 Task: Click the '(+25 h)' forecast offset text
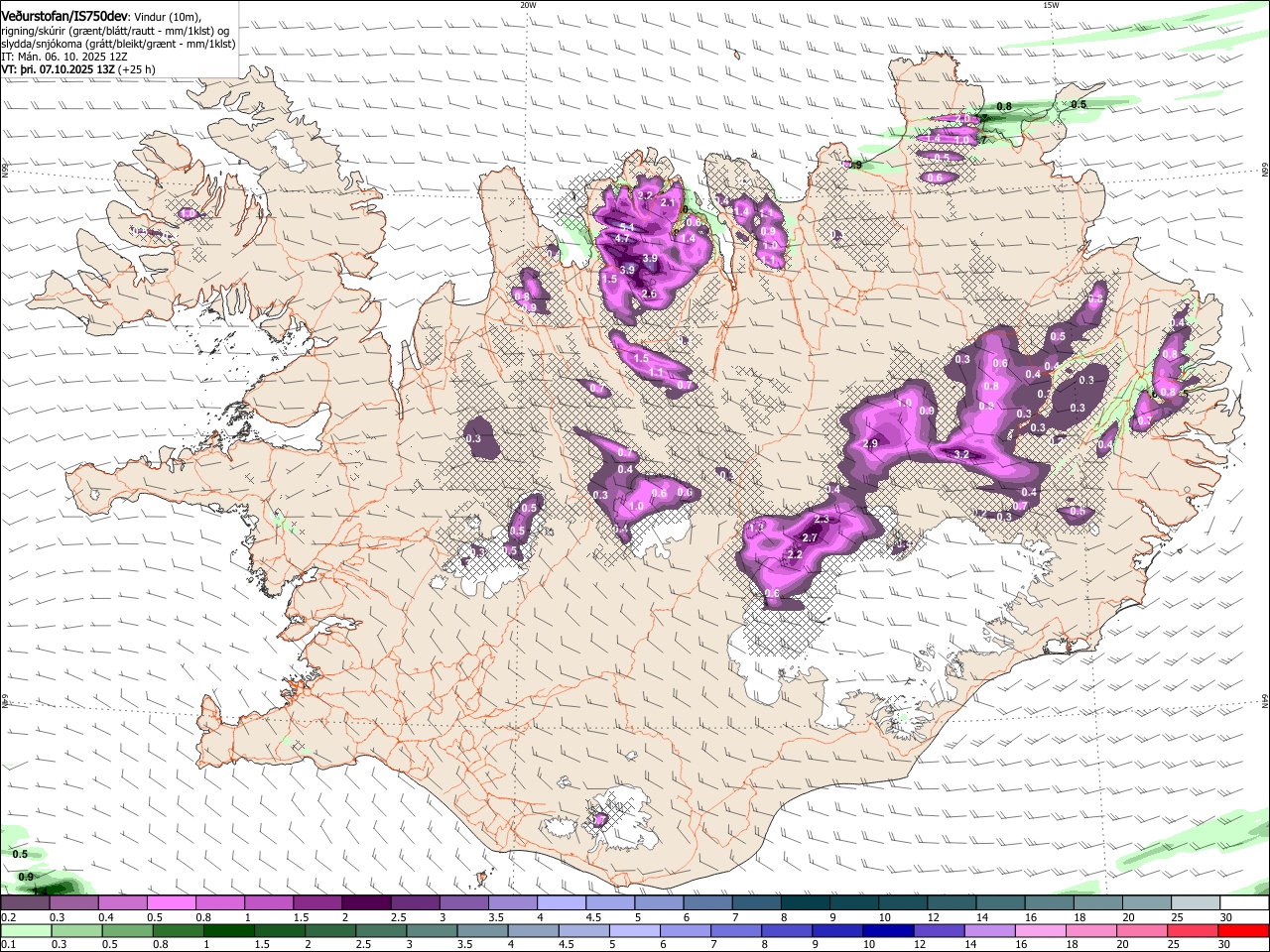tap(136, 70)
